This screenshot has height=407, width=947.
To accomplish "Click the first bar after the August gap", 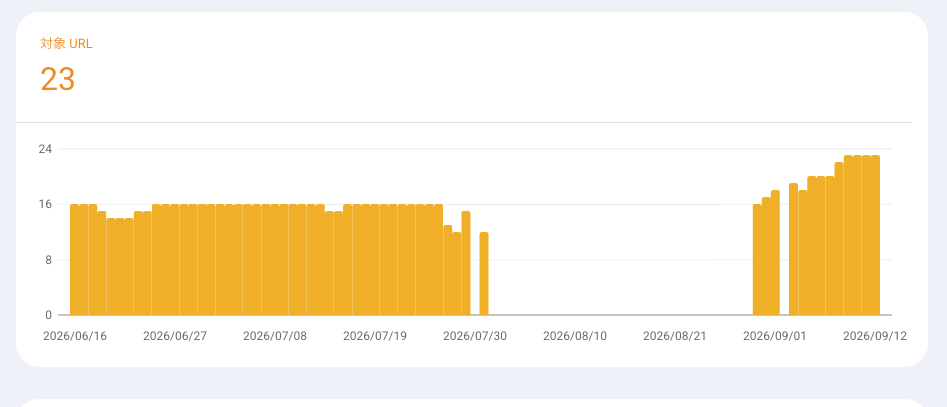I will point(757,260).
